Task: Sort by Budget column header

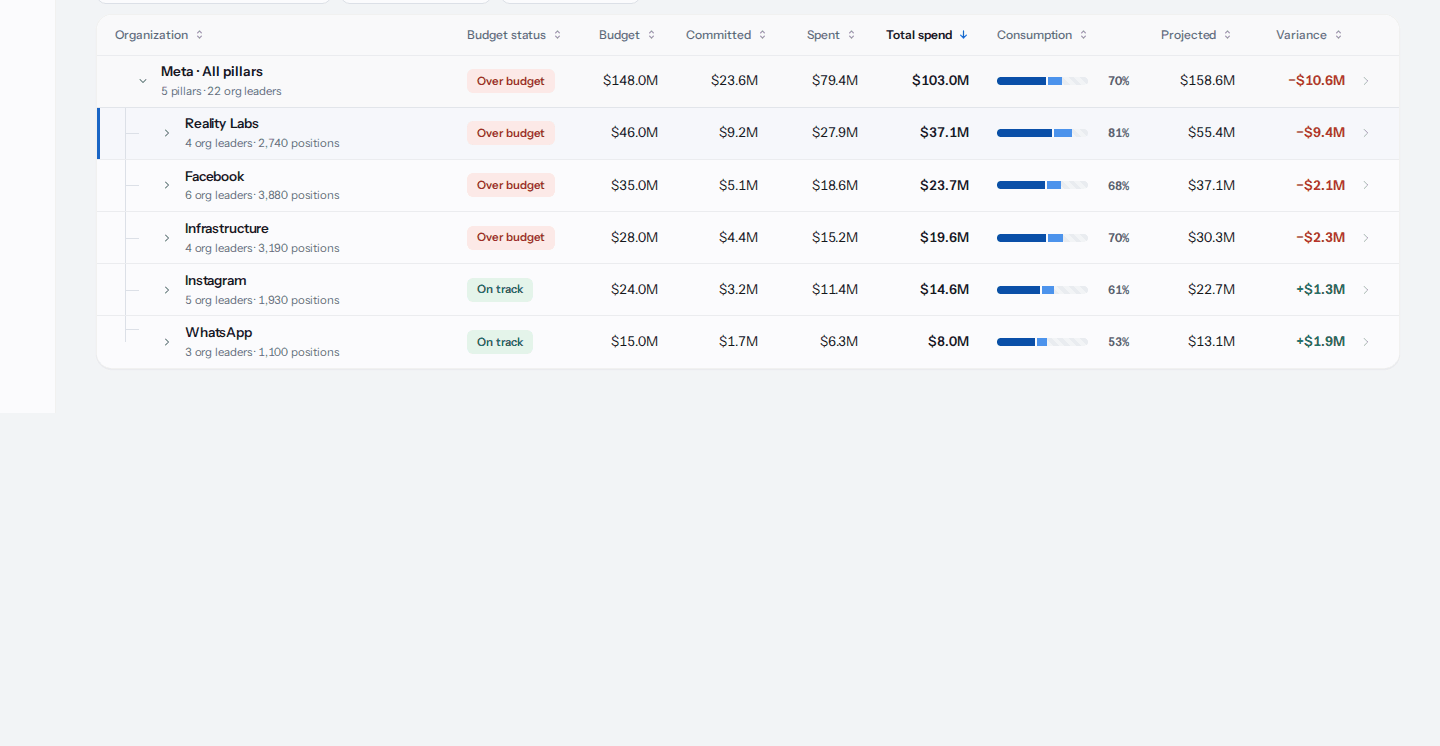Action: coord(627,35)
